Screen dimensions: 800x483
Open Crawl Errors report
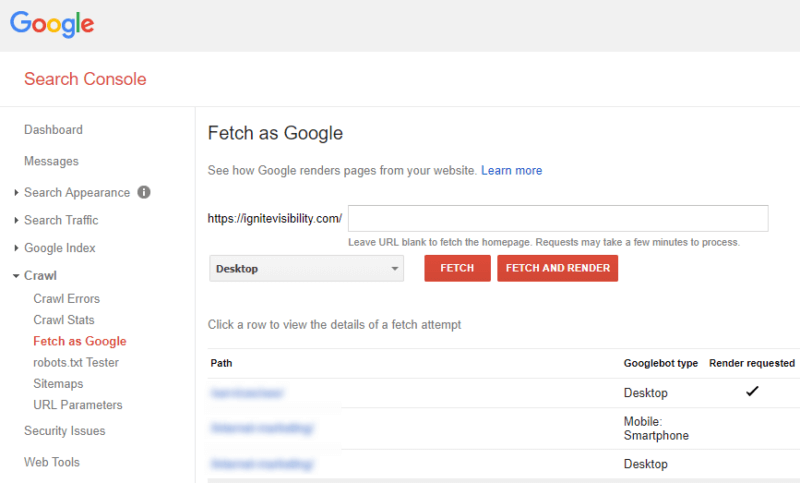[x=66, y=298]
